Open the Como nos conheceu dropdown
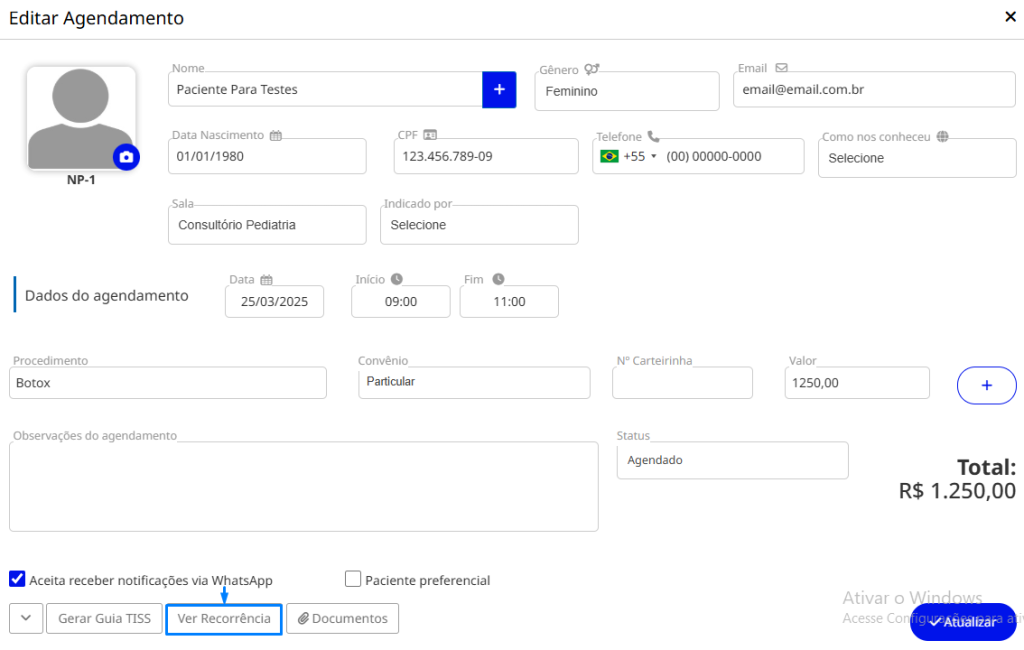 pyautogui.click(x=917, y=158)
